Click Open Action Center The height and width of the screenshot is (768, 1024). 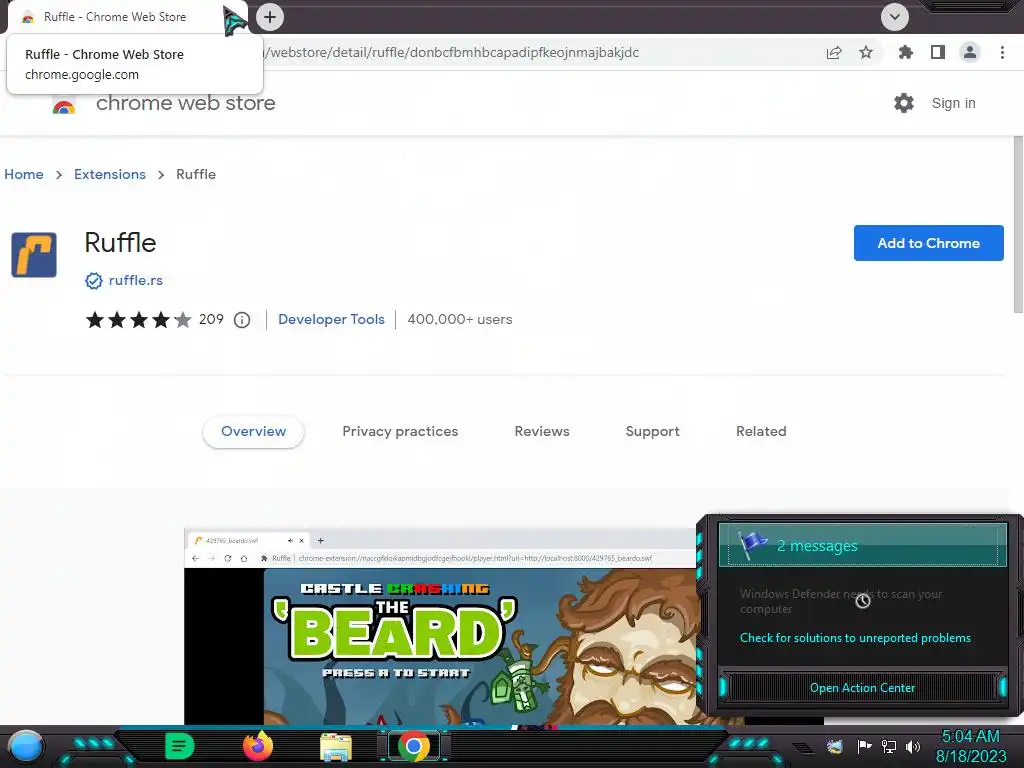click(x=862, y=688)
